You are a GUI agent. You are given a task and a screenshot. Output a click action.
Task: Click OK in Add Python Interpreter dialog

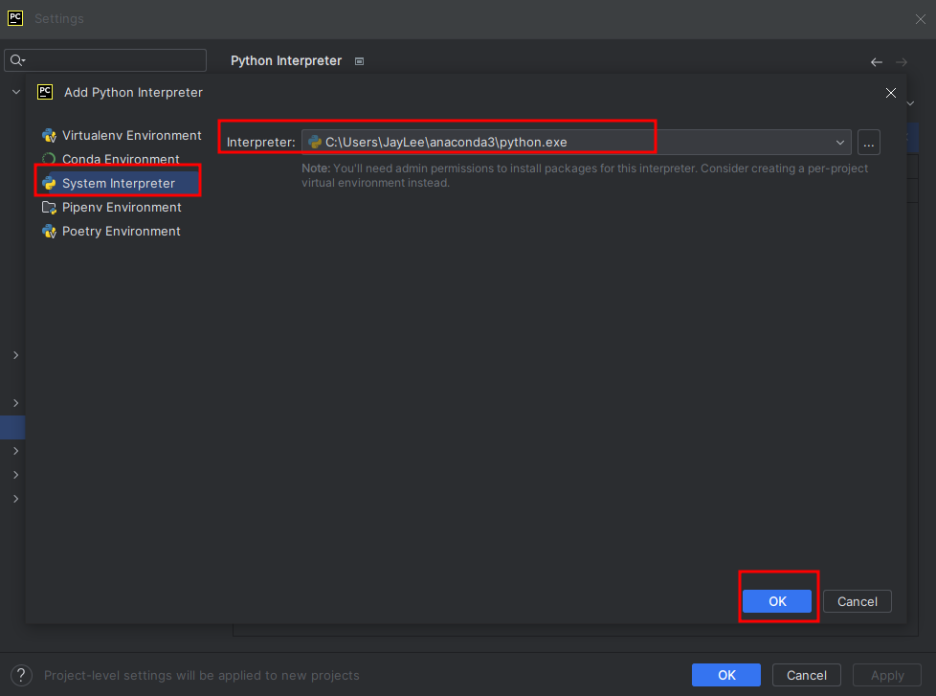click(x=777, y=601)
